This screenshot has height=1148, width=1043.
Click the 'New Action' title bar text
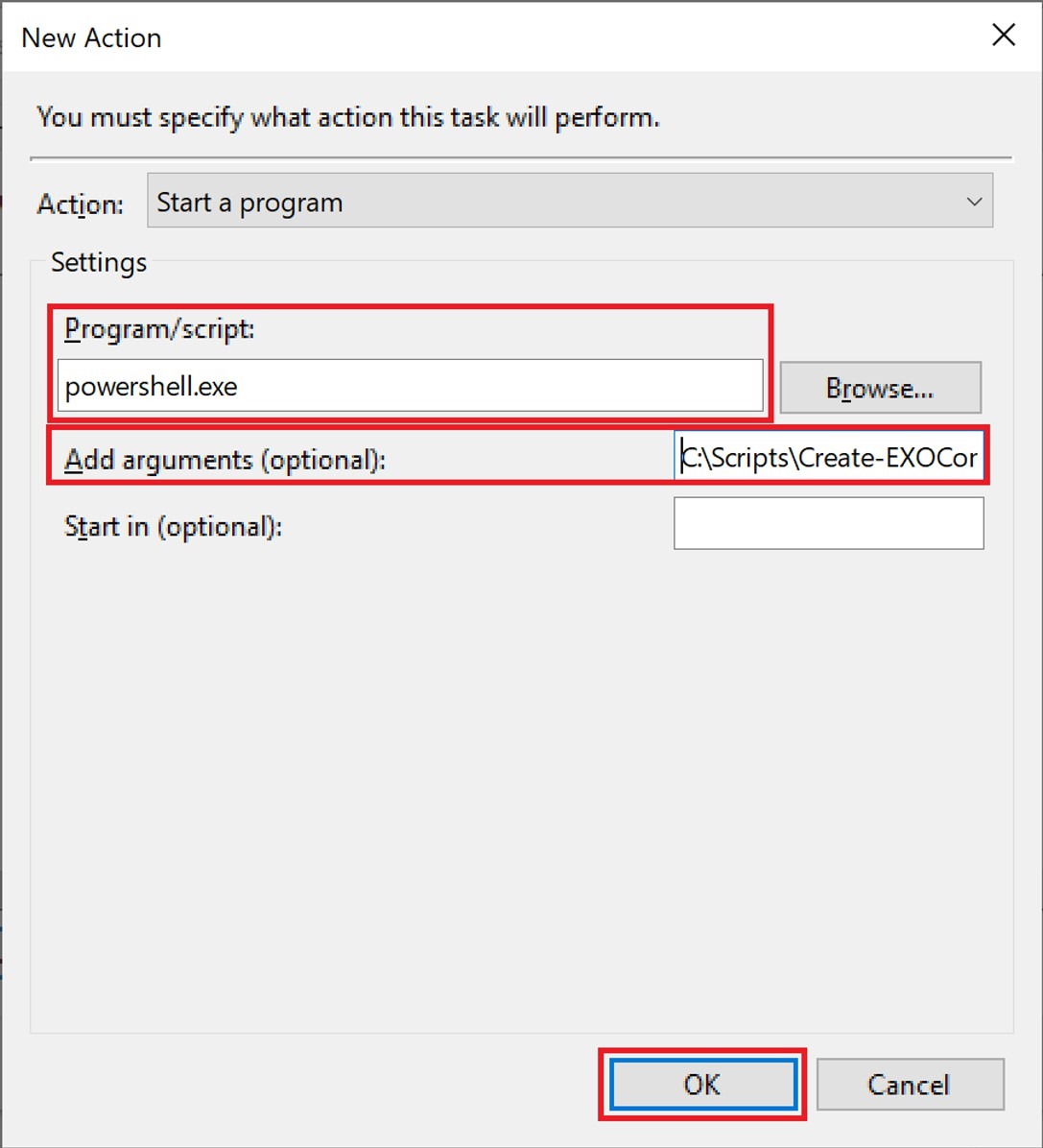[x=91, y=37]
